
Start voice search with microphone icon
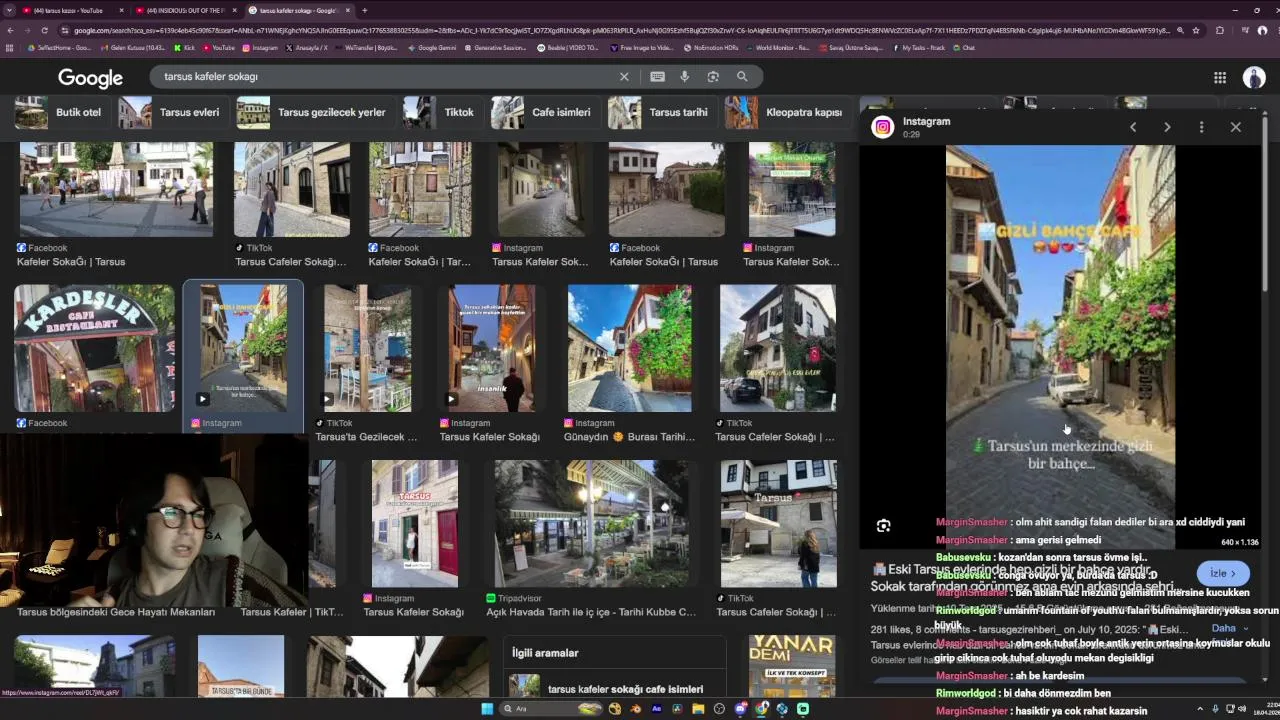point(685,76)
